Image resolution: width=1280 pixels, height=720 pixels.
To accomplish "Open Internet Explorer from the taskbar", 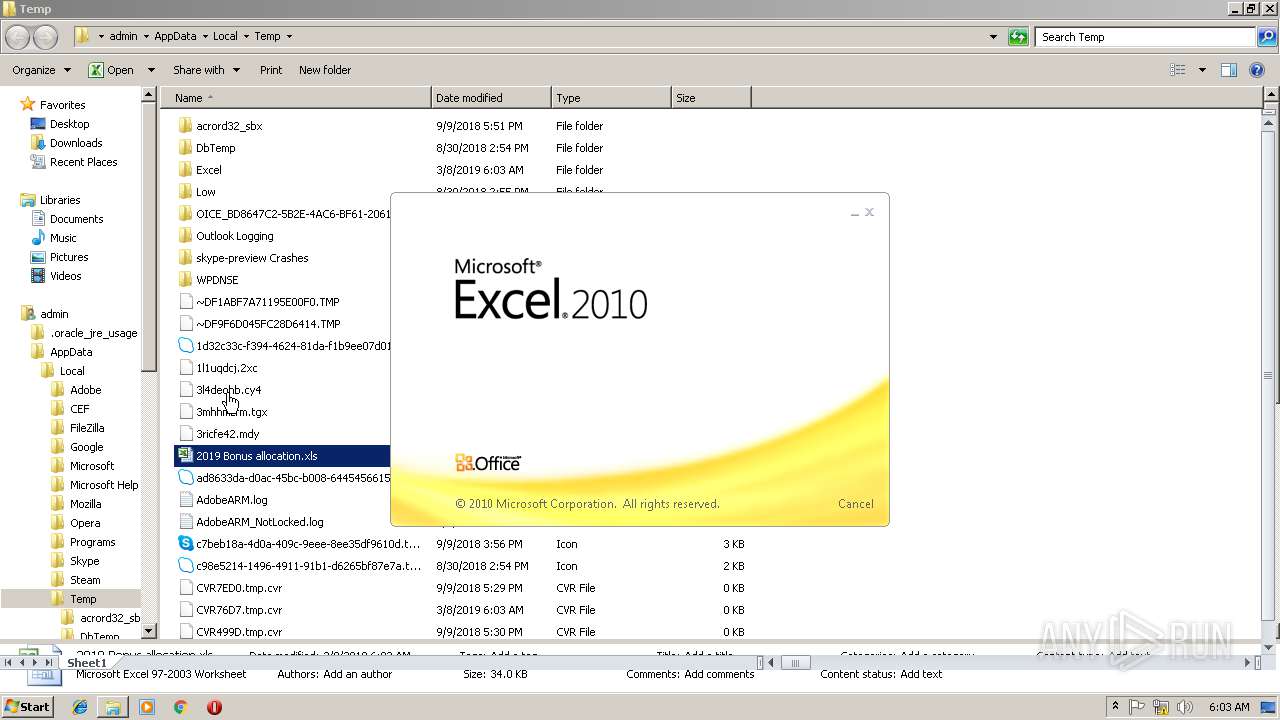I will 80,707.
